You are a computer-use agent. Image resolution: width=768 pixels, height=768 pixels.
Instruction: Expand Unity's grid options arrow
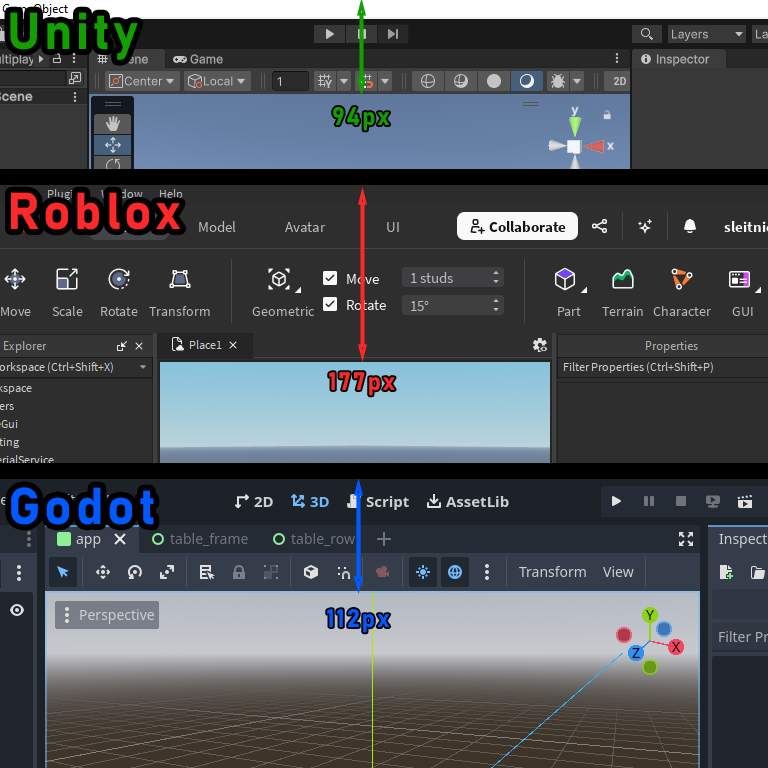[344, 81]
